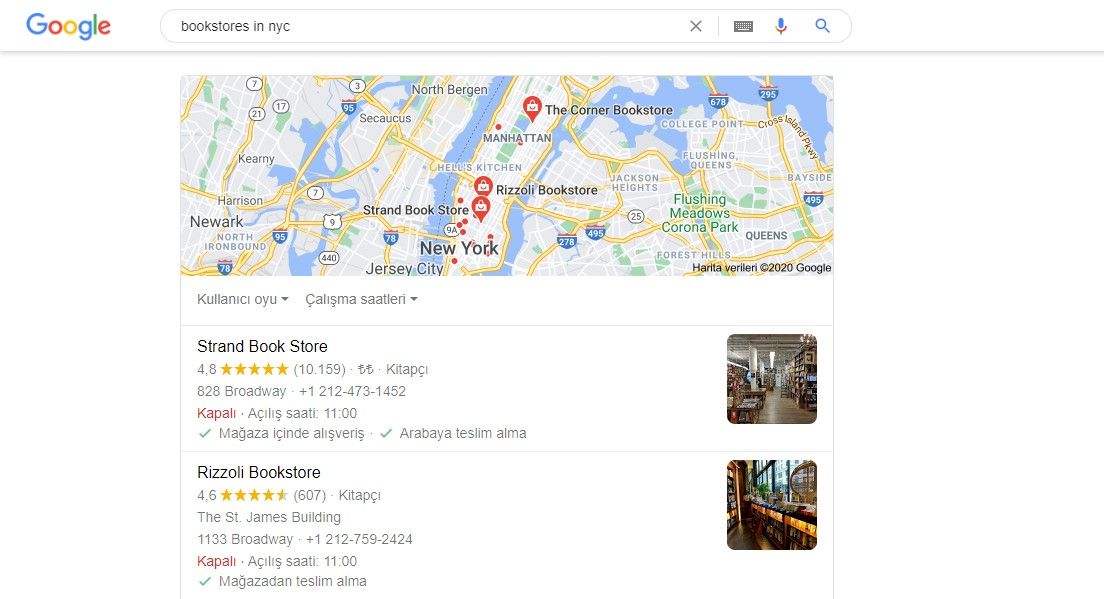Click the blue magnifier search icon

point(822,26)
